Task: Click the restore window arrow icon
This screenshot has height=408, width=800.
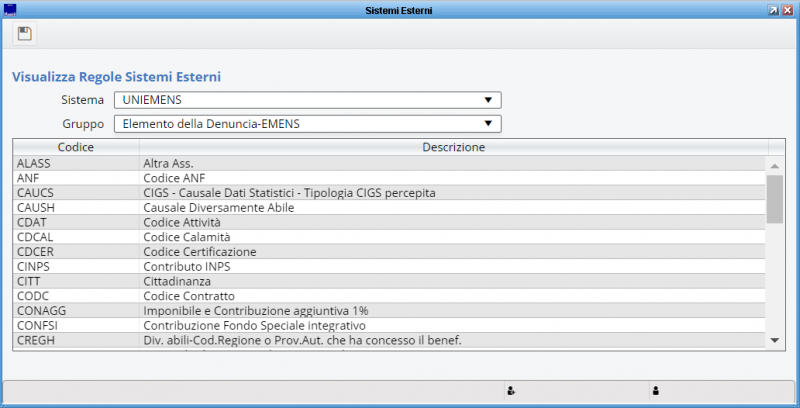Action: coord(773,10)
